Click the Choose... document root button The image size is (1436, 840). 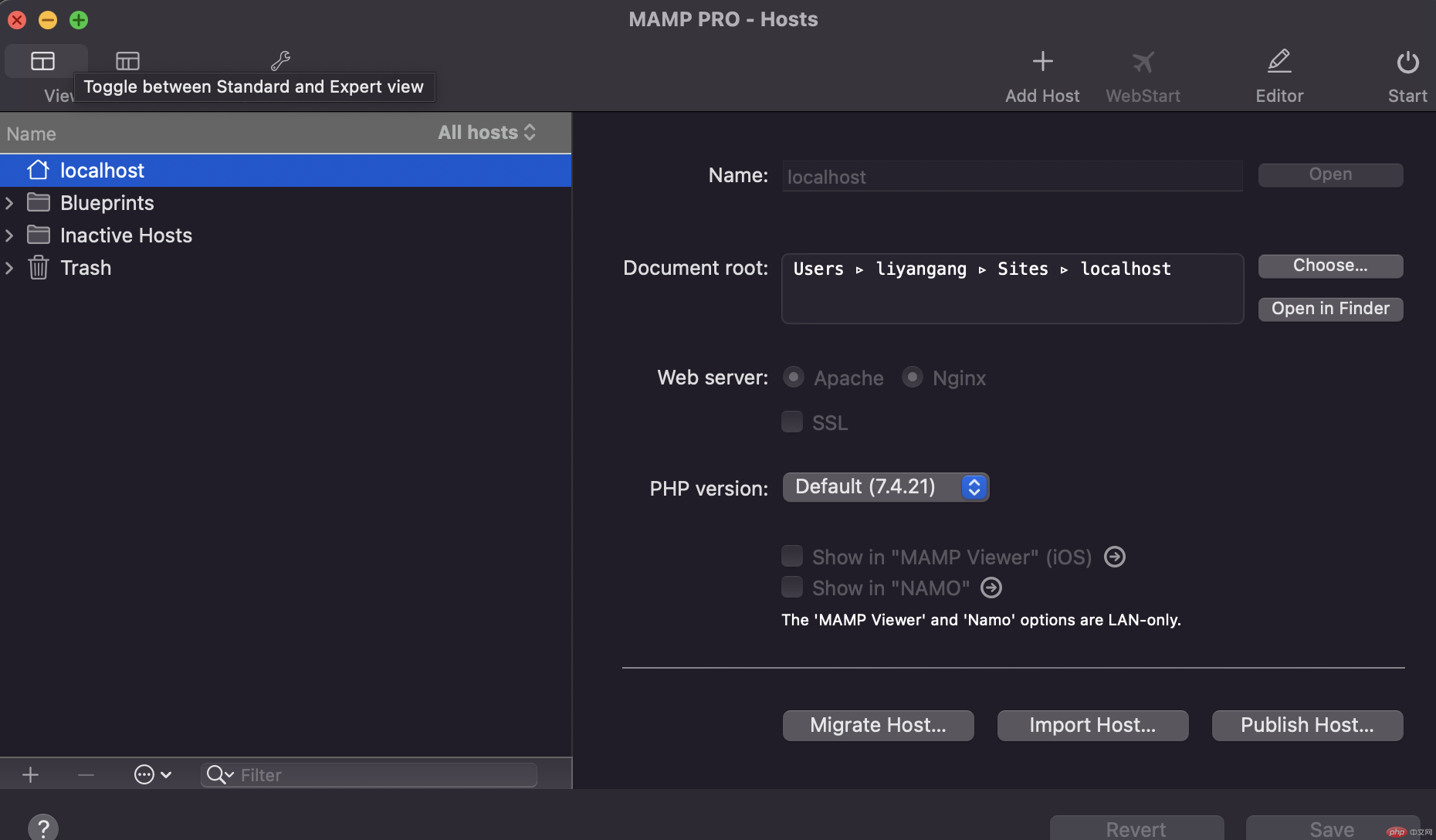pos(1330,266)
